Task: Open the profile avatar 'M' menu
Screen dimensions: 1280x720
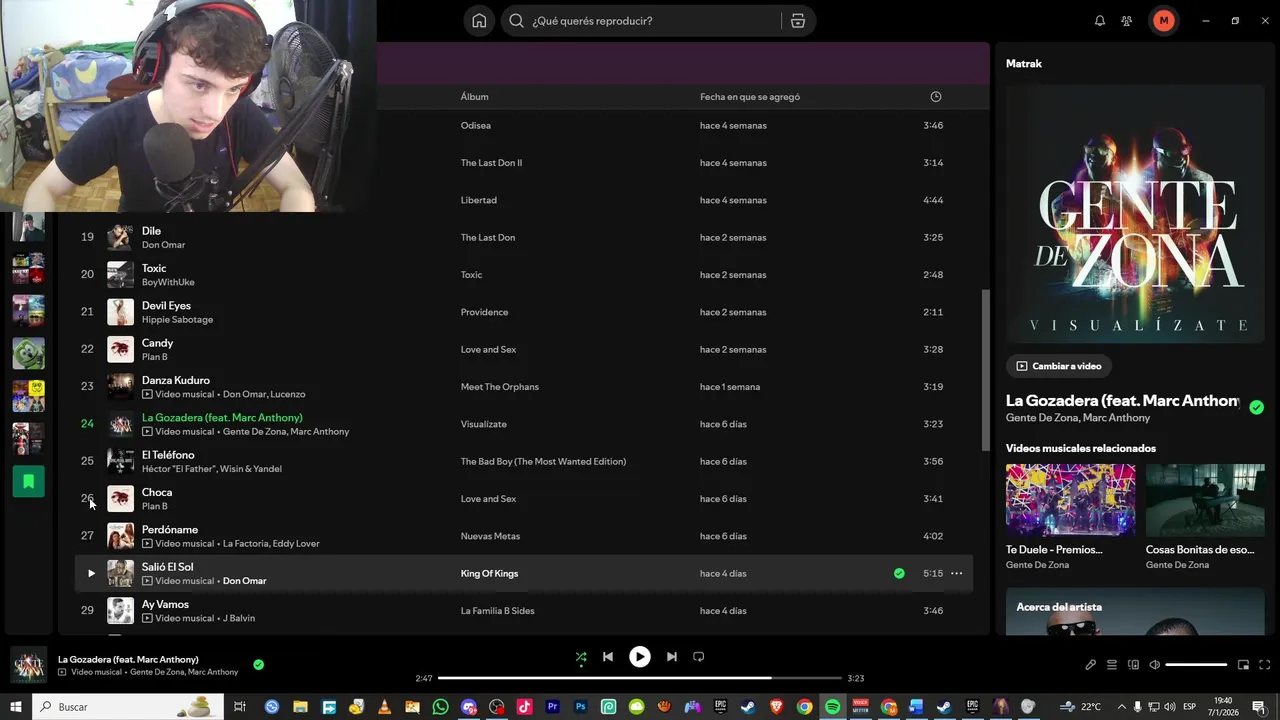Action: (x=1163, y=21)
